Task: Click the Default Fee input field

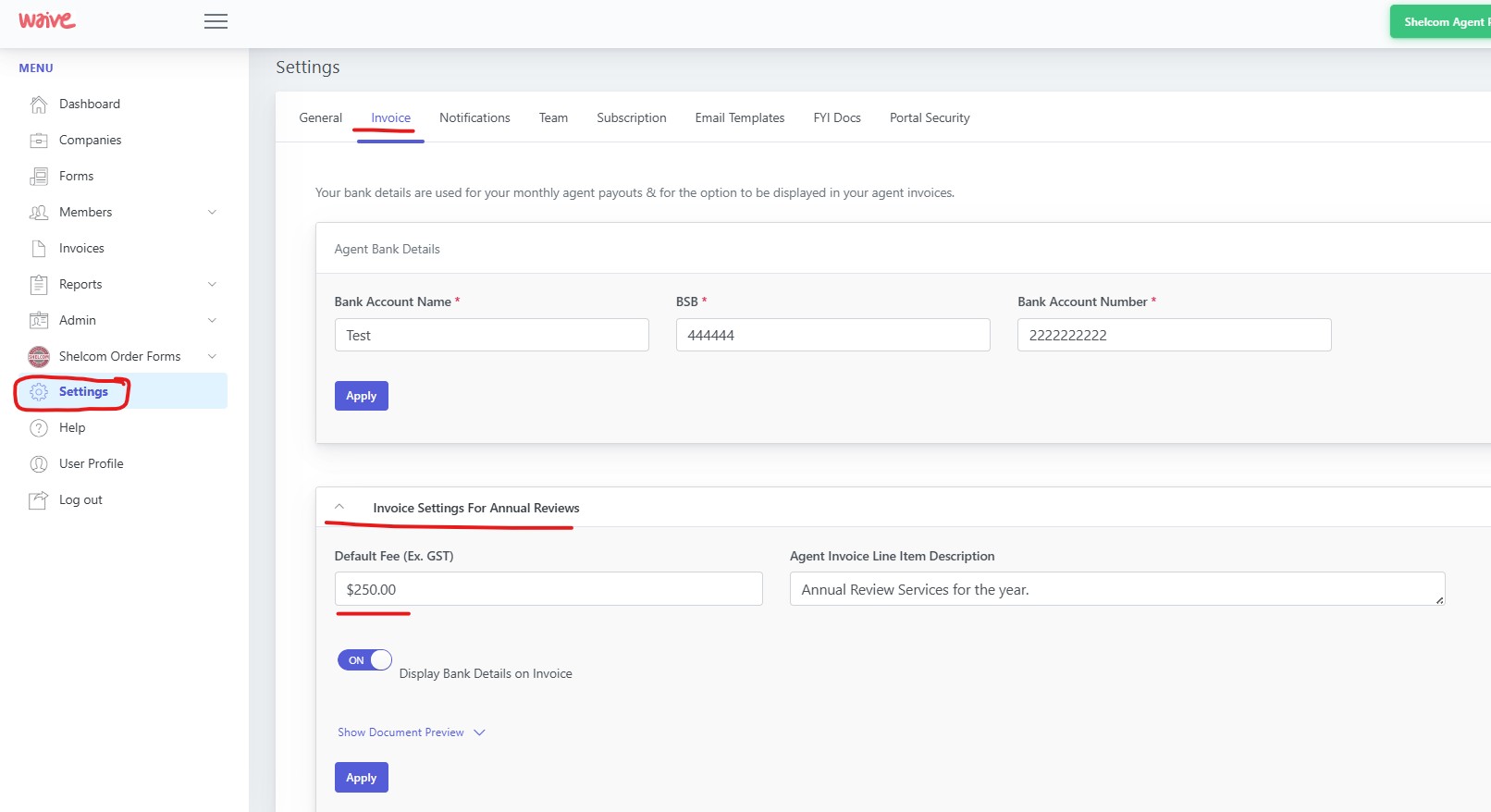Action: click(x=548, y=589)
